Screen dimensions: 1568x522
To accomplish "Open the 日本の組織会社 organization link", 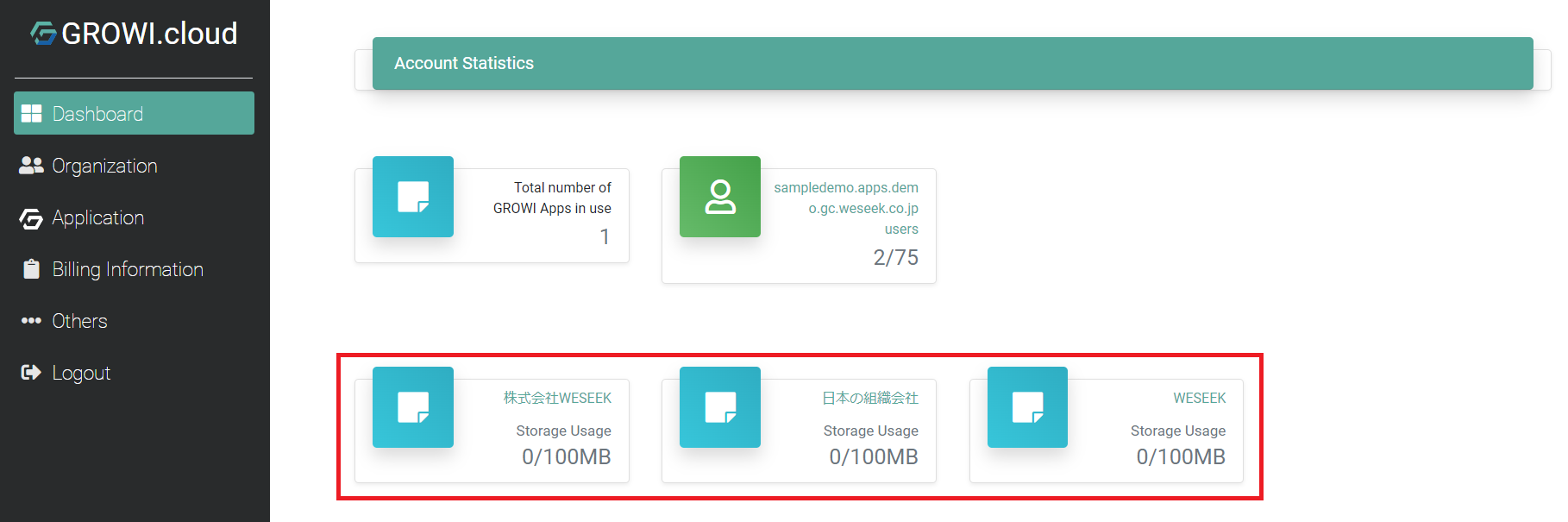I will [x=869, y=398].
